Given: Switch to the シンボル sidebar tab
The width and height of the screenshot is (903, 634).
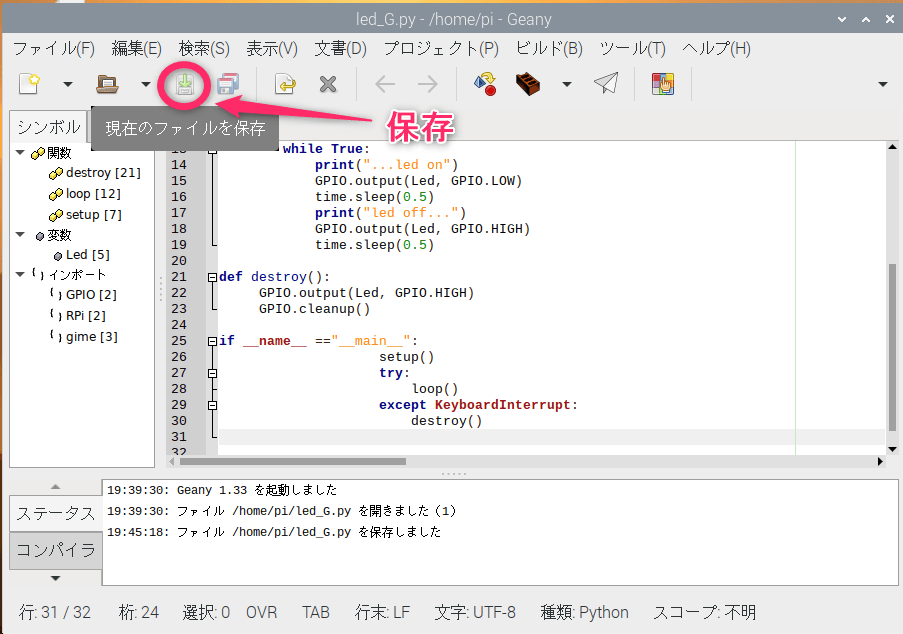Looking at the screenshot, I should tap(48, 127).
